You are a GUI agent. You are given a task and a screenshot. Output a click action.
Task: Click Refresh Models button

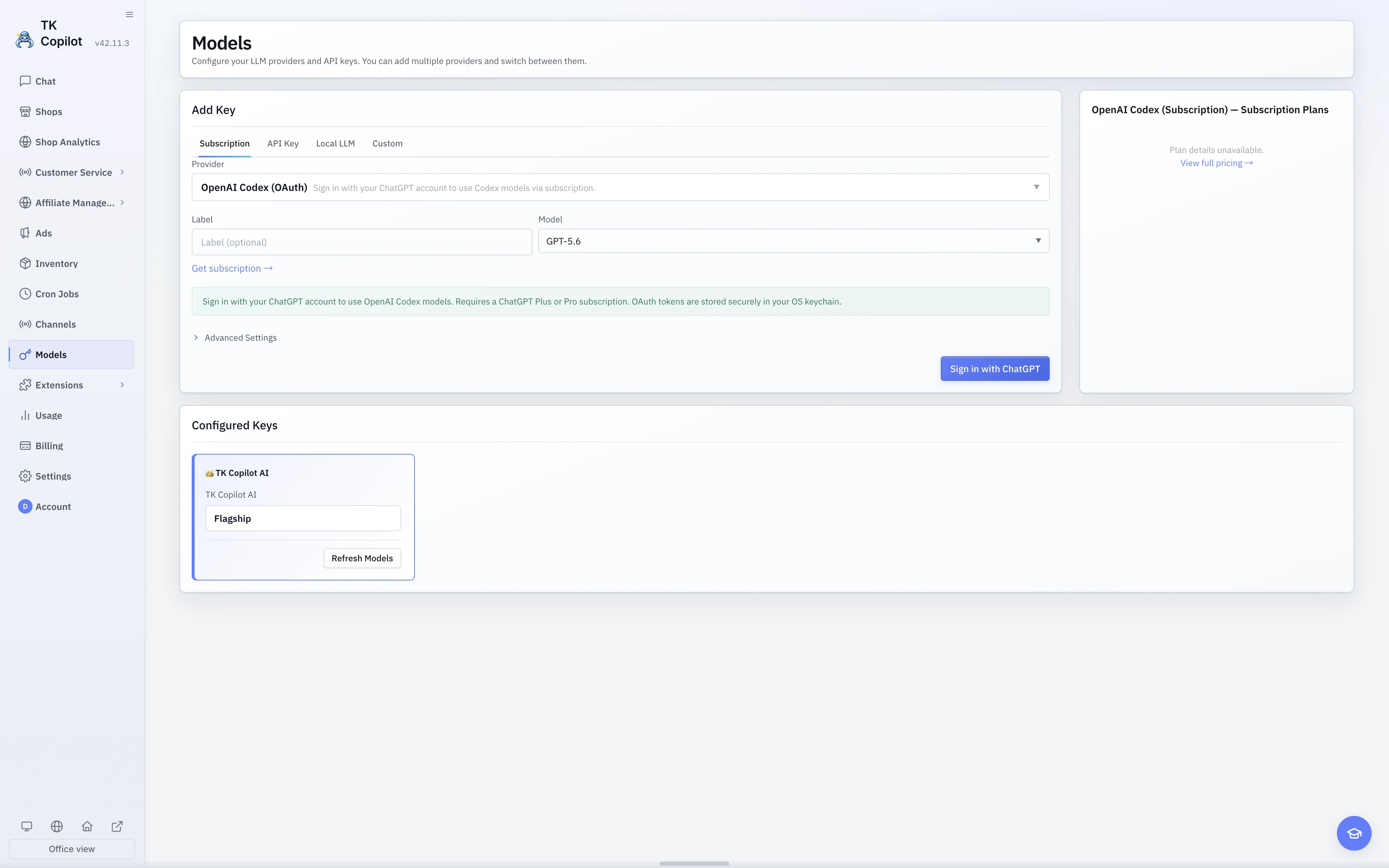pyautogui.click(x=362, y=558)
